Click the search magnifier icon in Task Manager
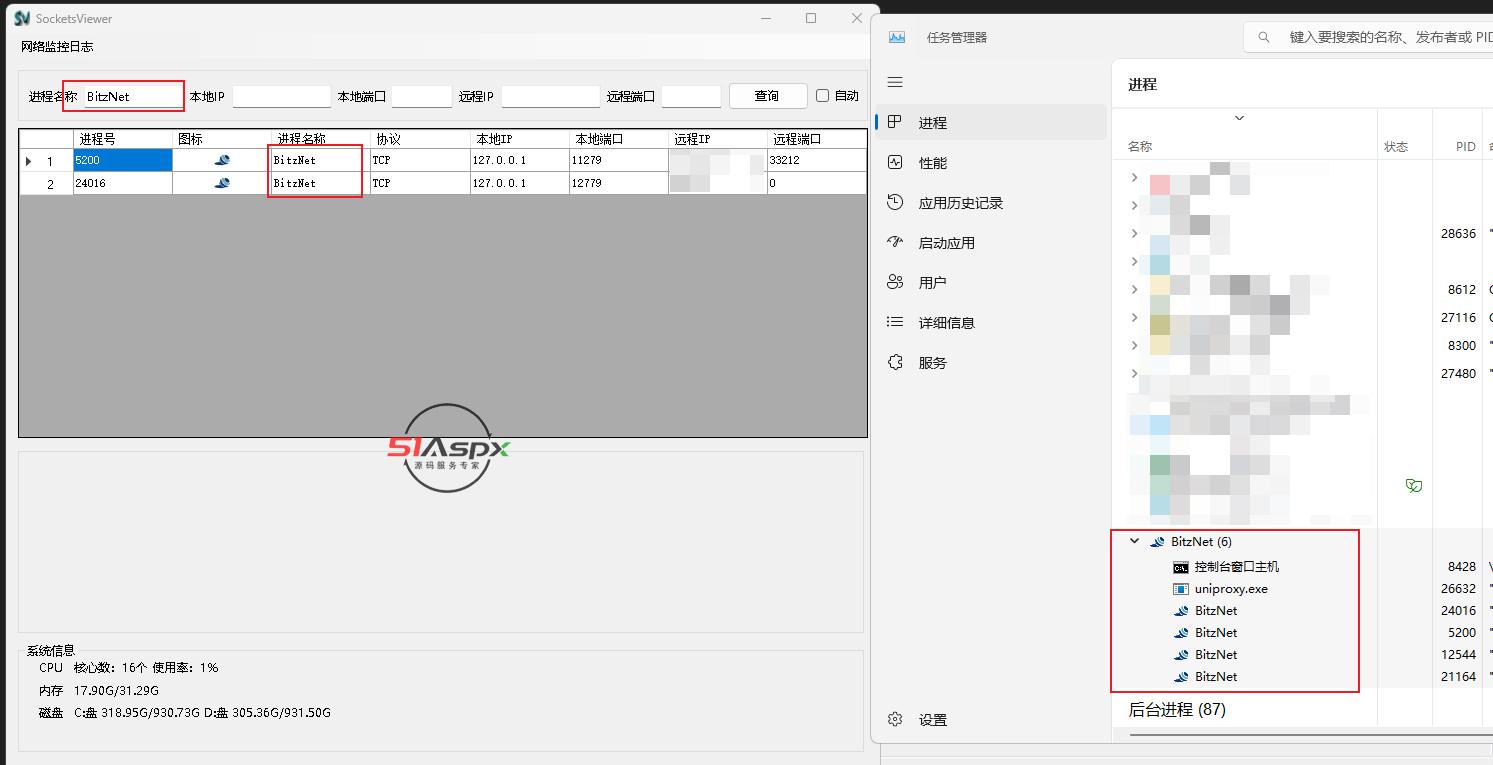 1264,37
